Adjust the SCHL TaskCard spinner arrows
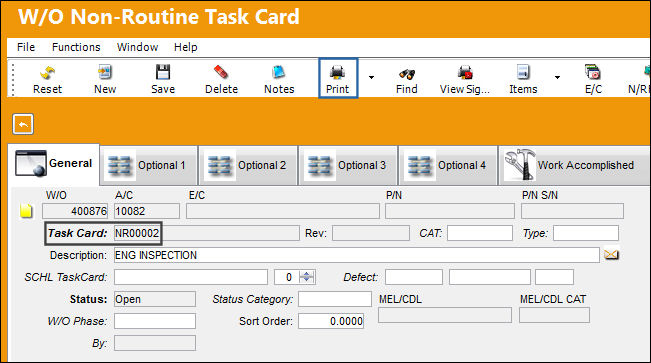Screen dimensions: 651x363 tap(307, 277)
